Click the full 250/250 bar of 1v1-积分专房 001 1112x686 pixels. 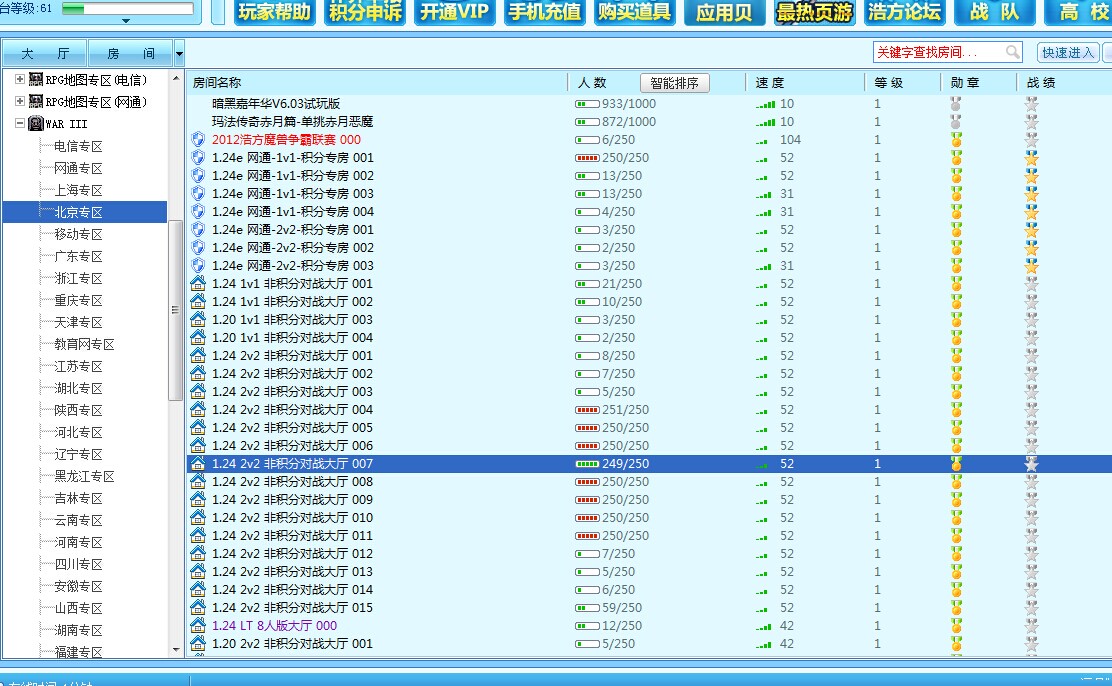click(x=586, y=157)
